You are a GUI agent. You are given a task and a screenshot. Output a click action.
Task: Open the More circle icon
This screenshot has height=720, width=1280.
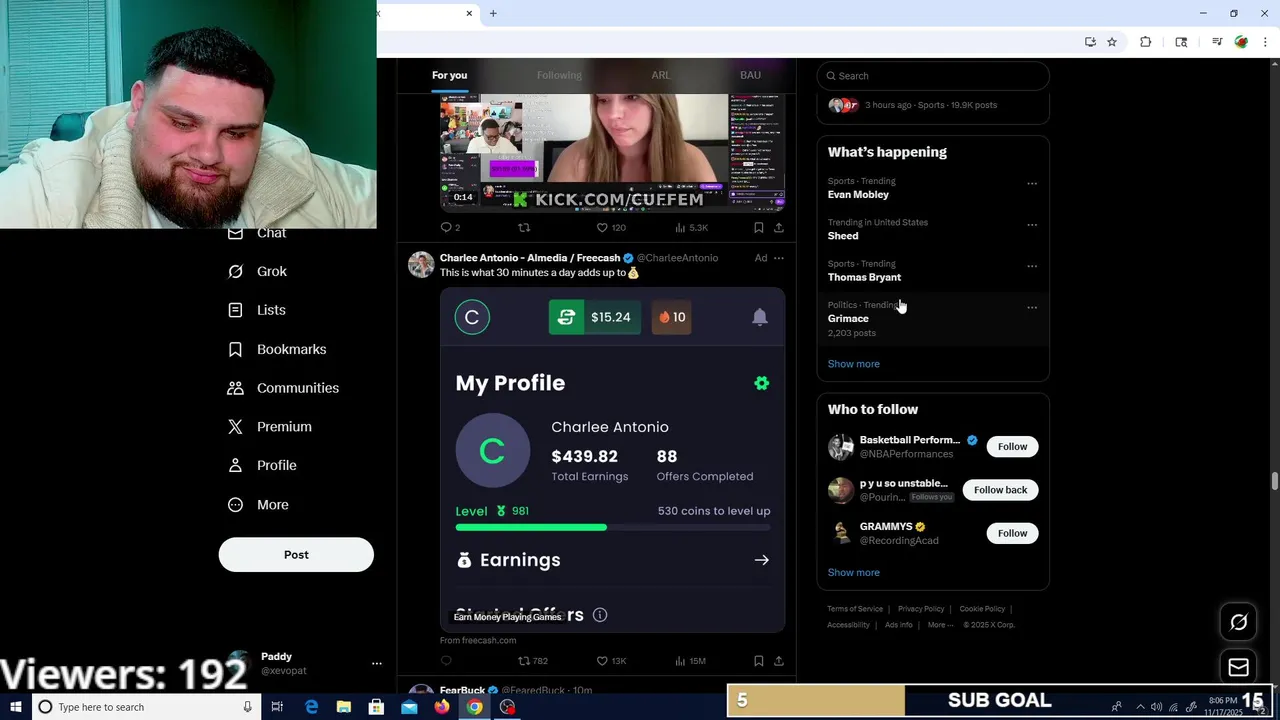click(x=235, y=505)
